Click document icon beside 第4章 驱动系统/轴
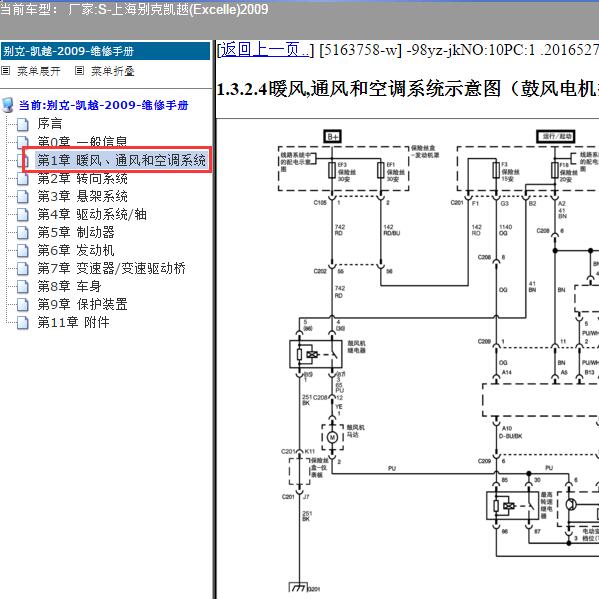 23,215
